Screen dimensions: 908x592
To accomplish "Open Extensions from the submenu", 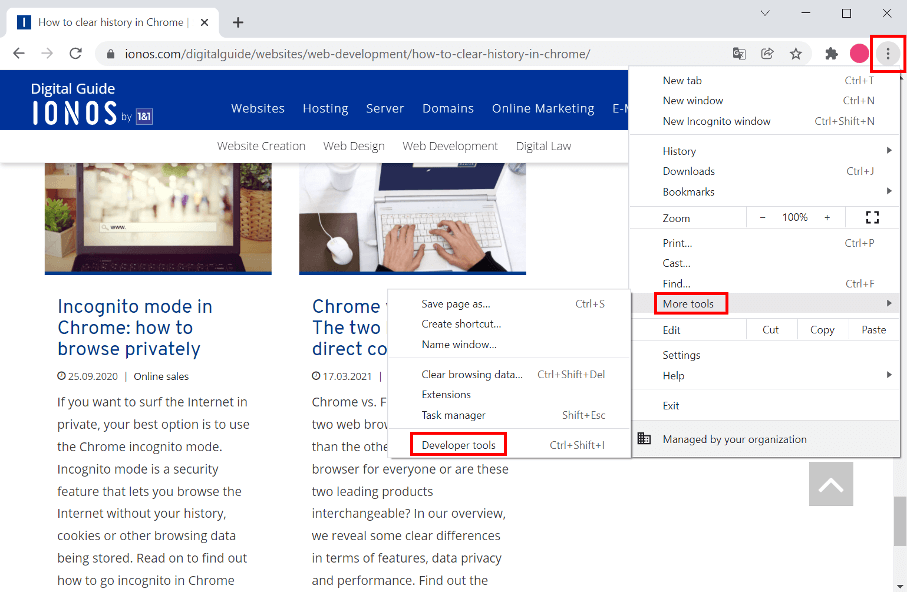I will pos(510,395).
